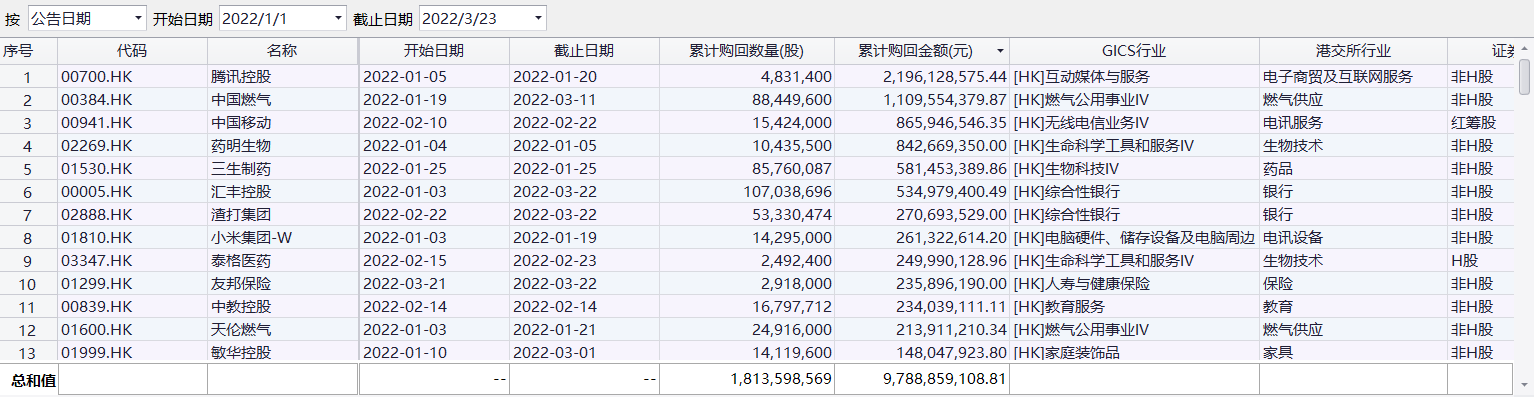Select the GICS行业 column header
This screenshot has width=1534, height=397.
click(x=1134, y=51)
